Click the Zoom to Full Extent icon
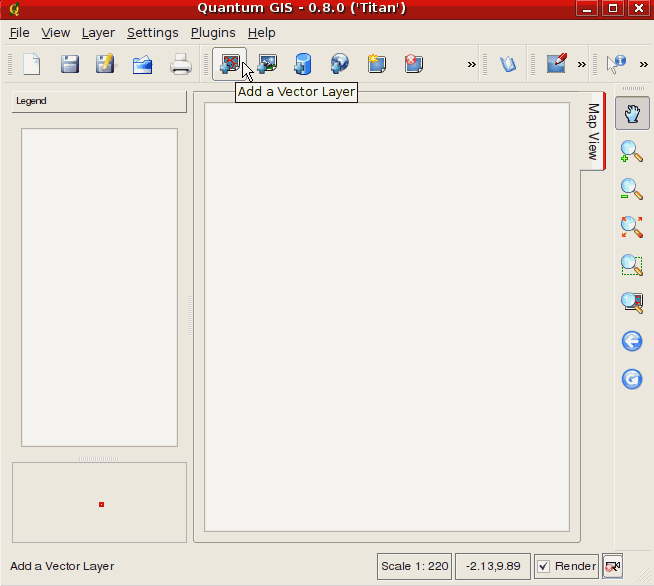The height and width of the screenshot is (586, 654). [x=632, y=227]
